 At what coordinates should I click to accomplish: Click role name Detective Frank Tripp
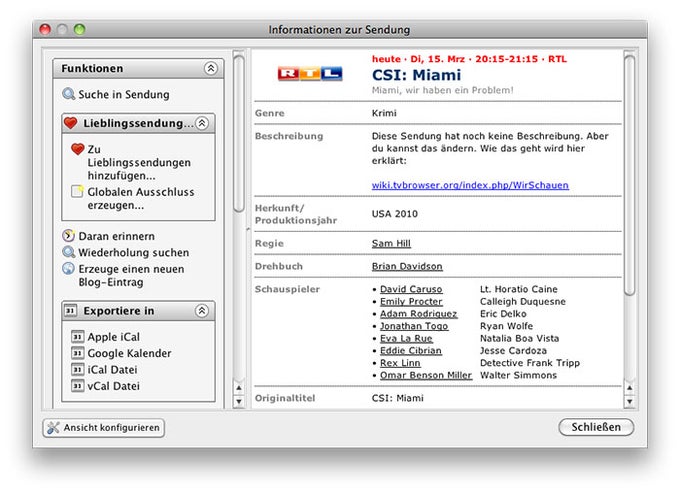[x=530, y=363]
